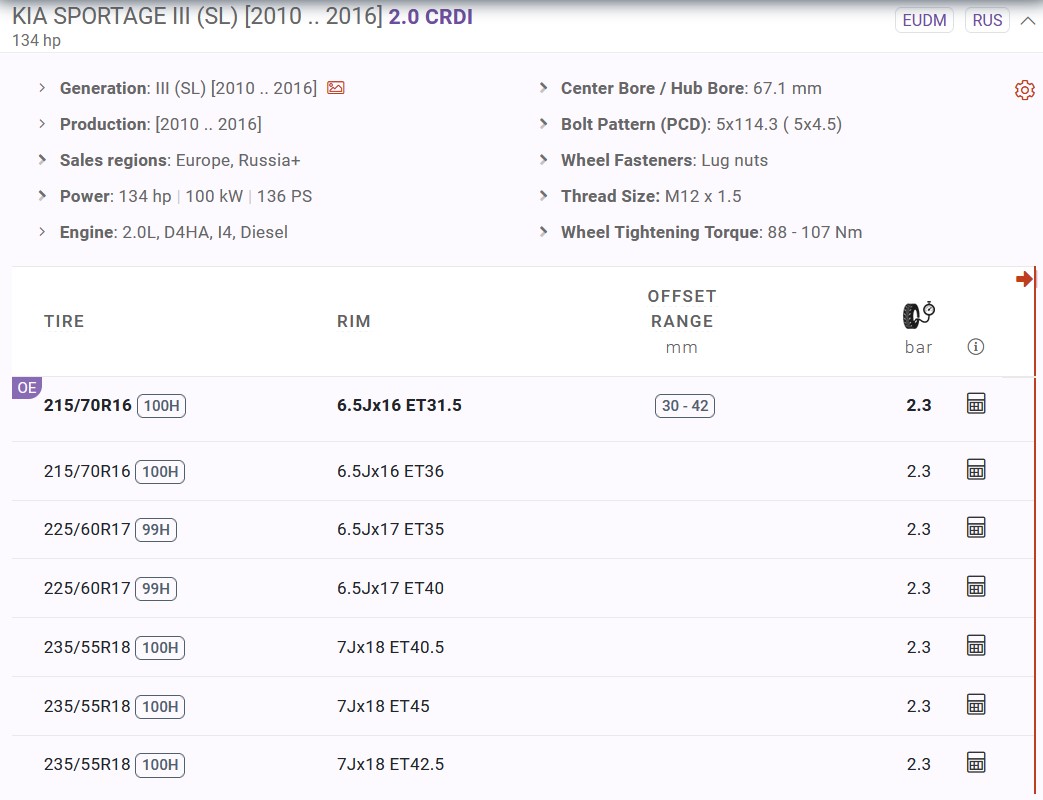Open calculator for 6.5Jx16 ET36 row
The image size is (1043, 800).
[976, 469]
